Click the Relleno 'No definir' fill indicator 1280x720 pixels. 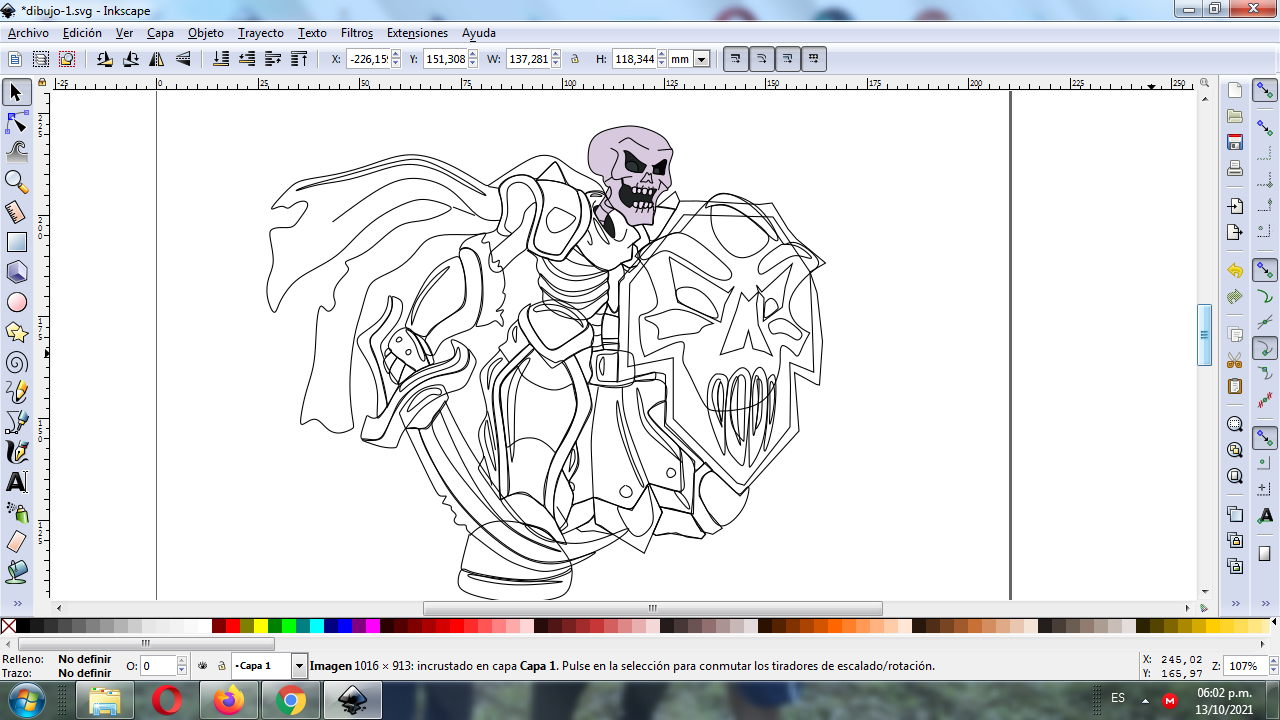click(x=84, y=659)
